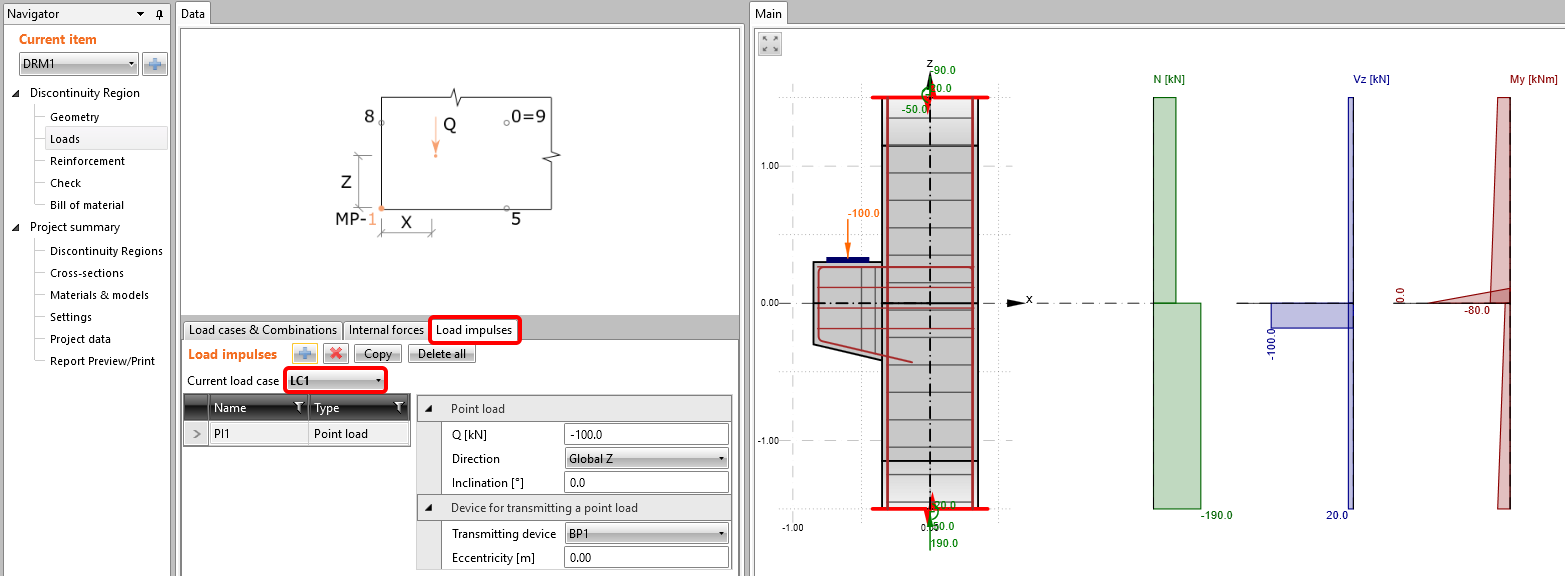Click the plus icon beside the DRM1 selector
Screen dimensions: 1565x576
point(153,63)
